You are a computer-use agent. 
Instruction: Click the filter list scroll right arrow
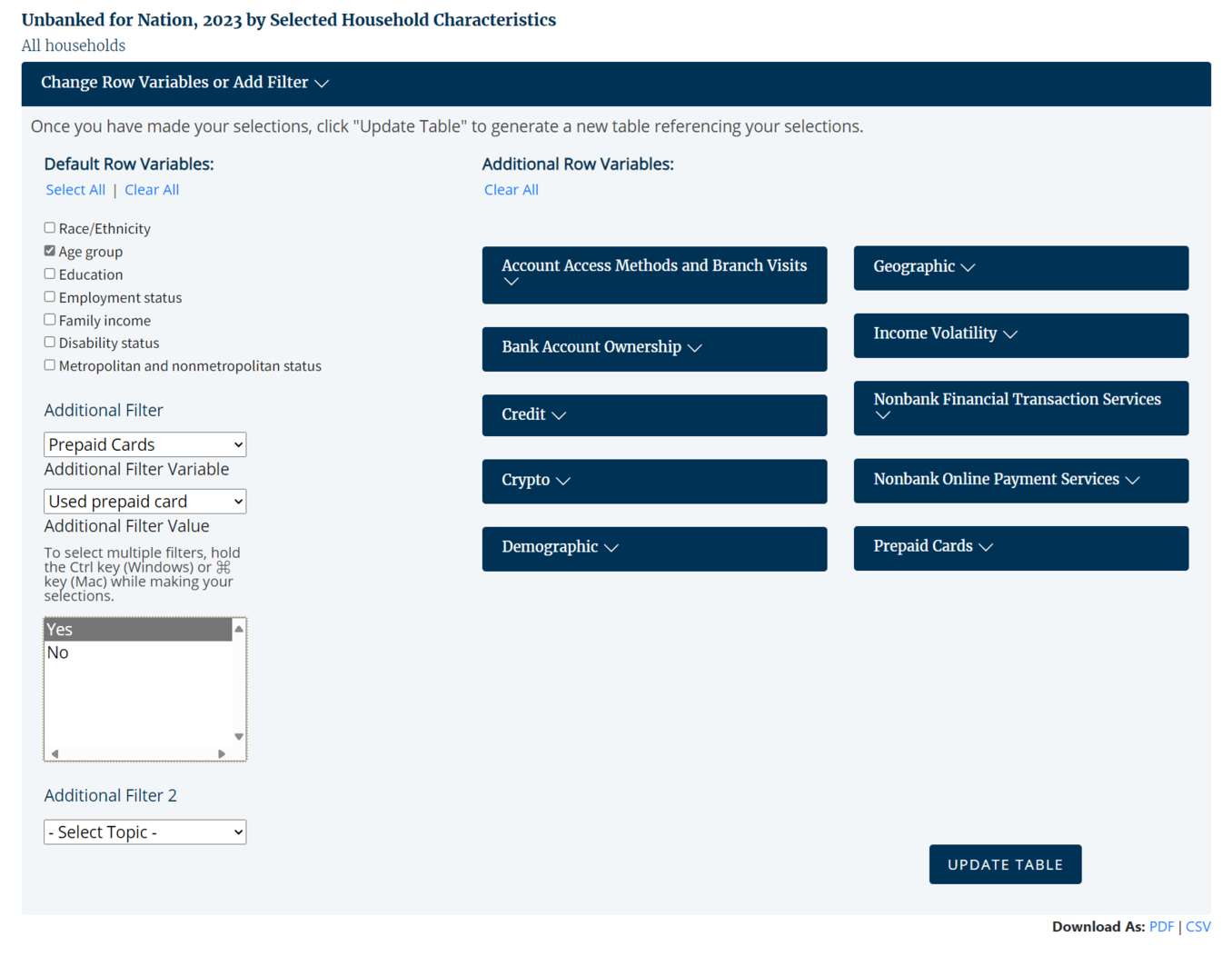pos(221,753)
